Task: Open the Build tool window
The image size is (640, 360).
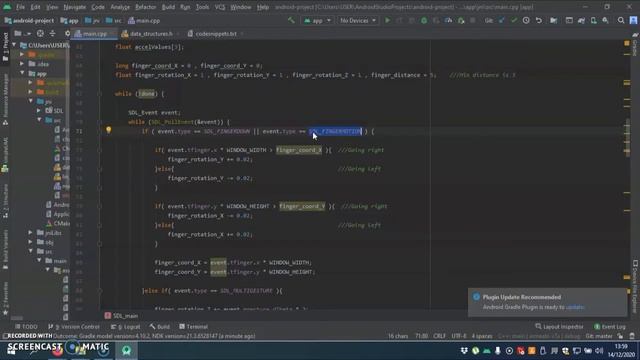Action: (160, 327)
